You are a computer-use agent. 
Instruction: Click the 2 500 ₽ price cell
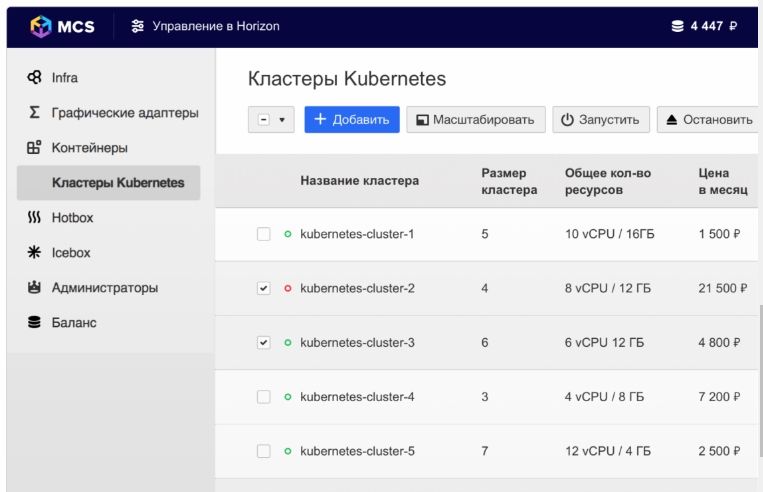point(719,451)
